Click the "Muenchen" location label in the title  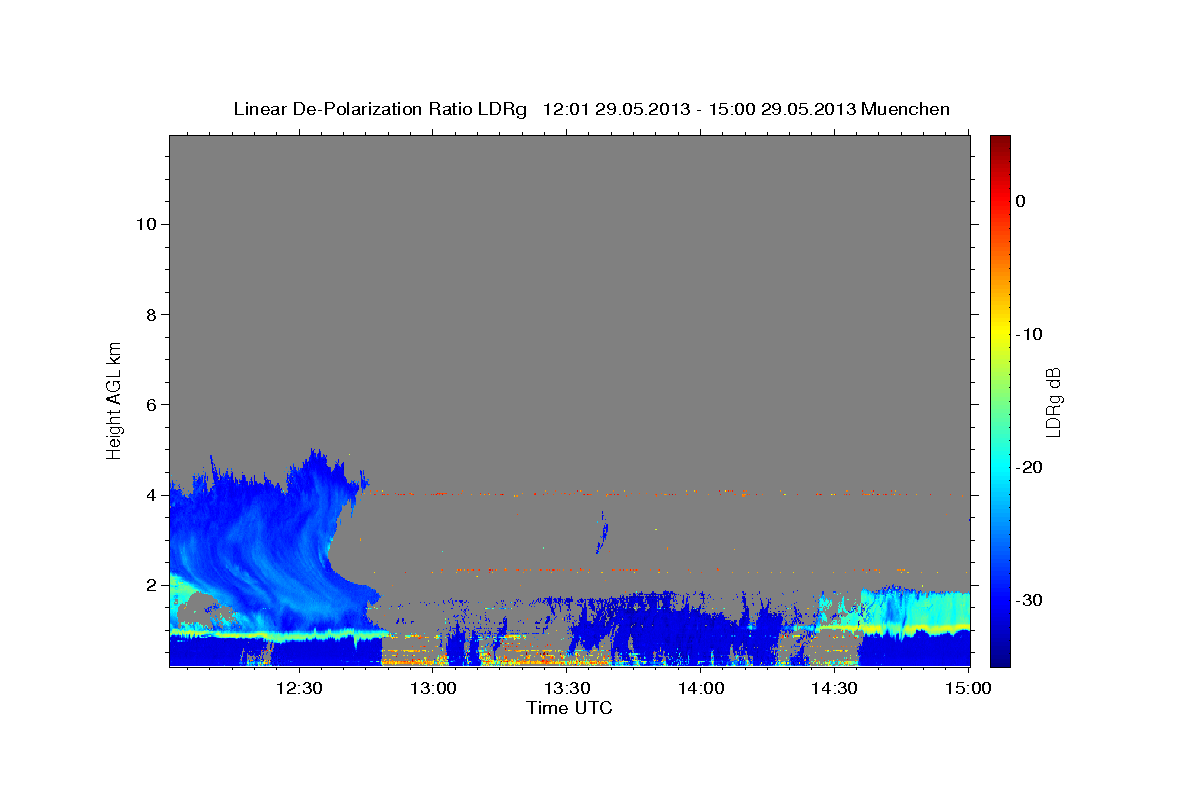[x=906, y=109]
